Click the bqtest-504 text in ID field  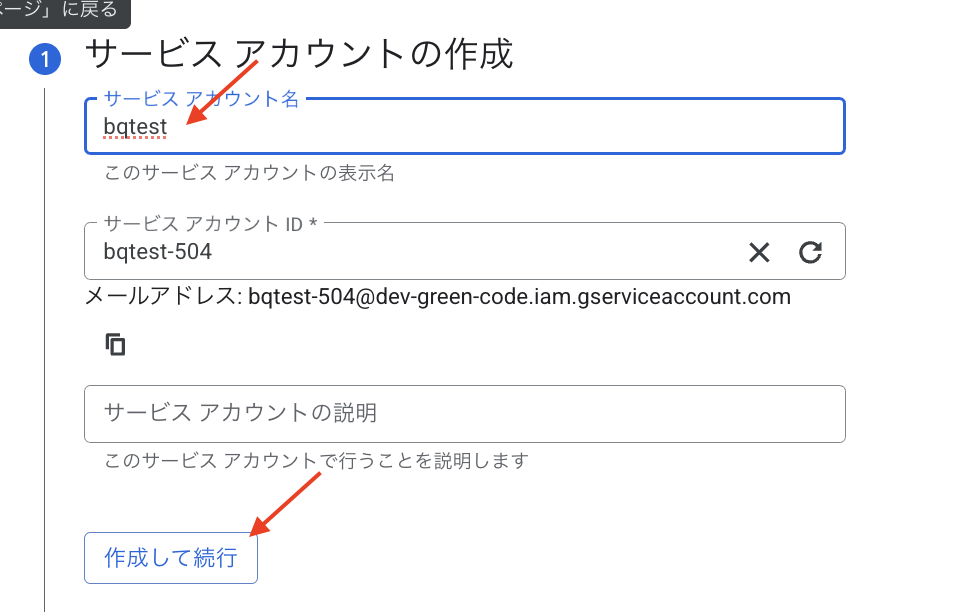click(x=158, y=252)
